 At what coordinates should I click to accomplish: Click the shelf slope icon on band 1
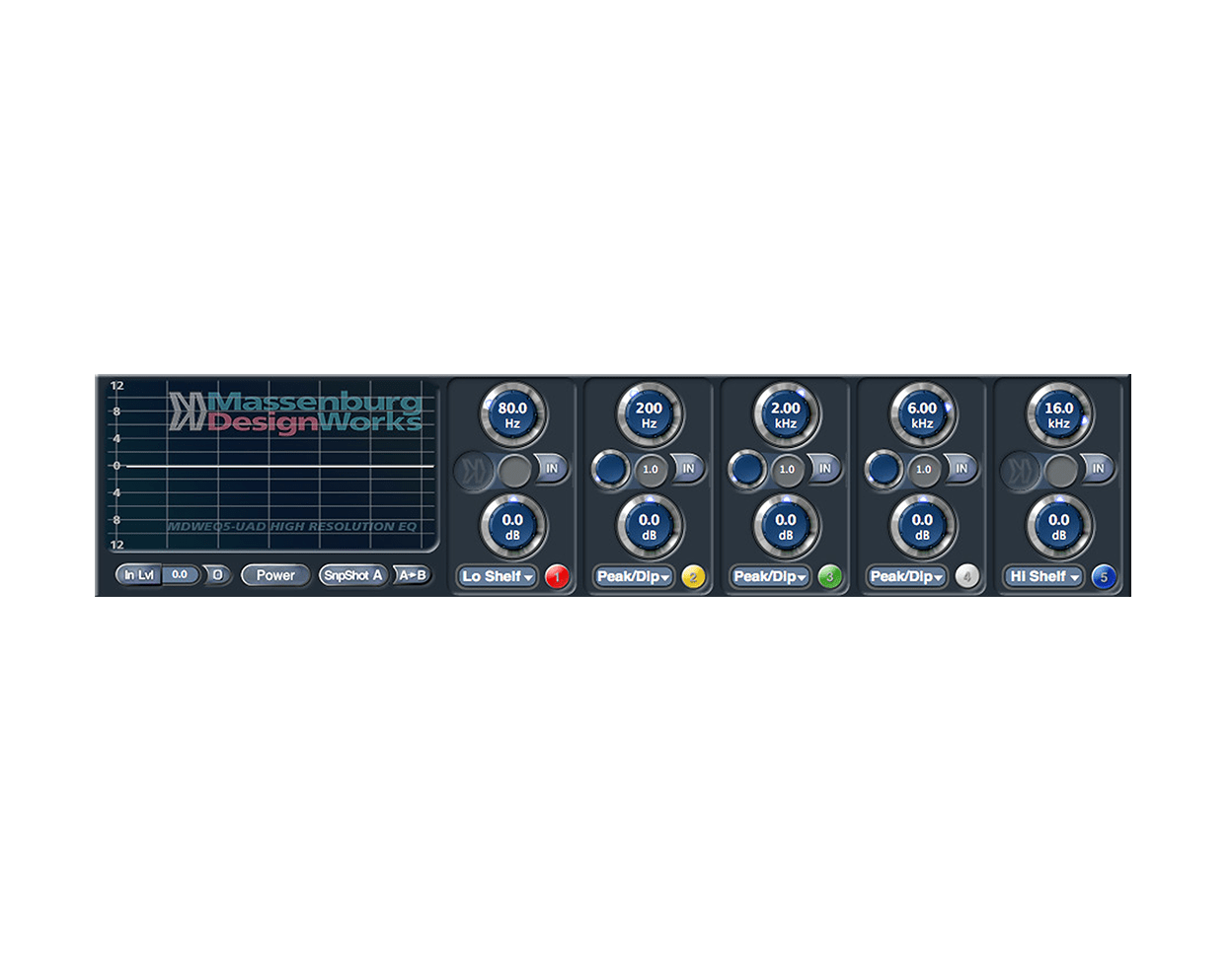(475, 469)
